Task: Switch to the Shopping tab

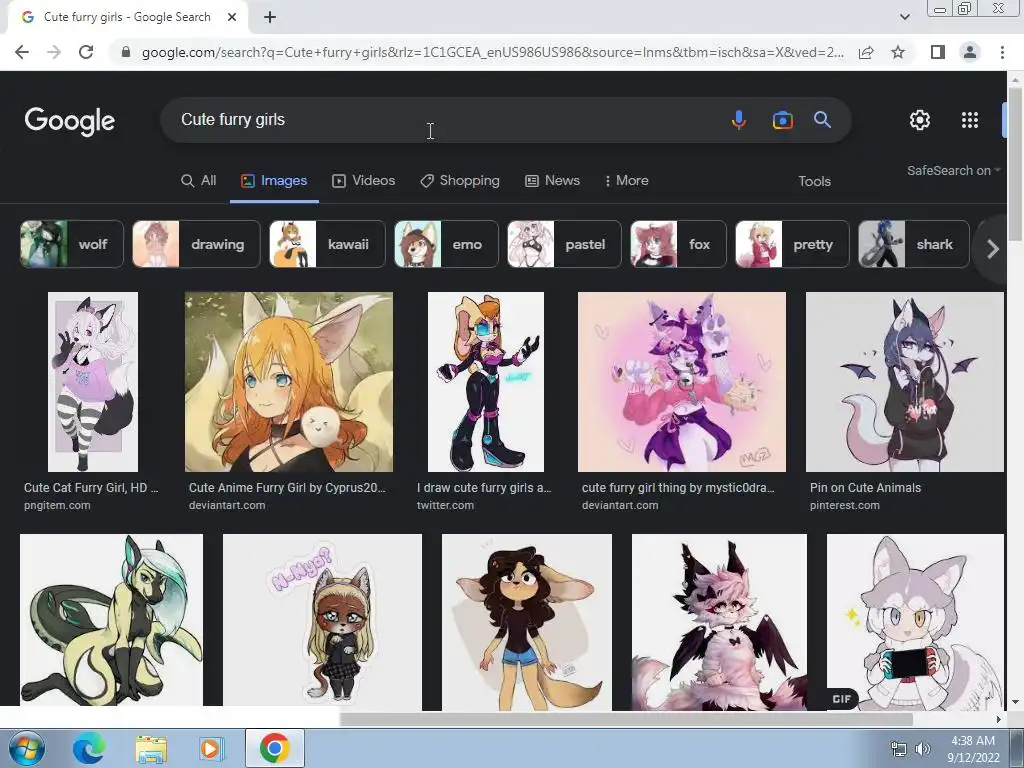Action: tap(460, 181)
